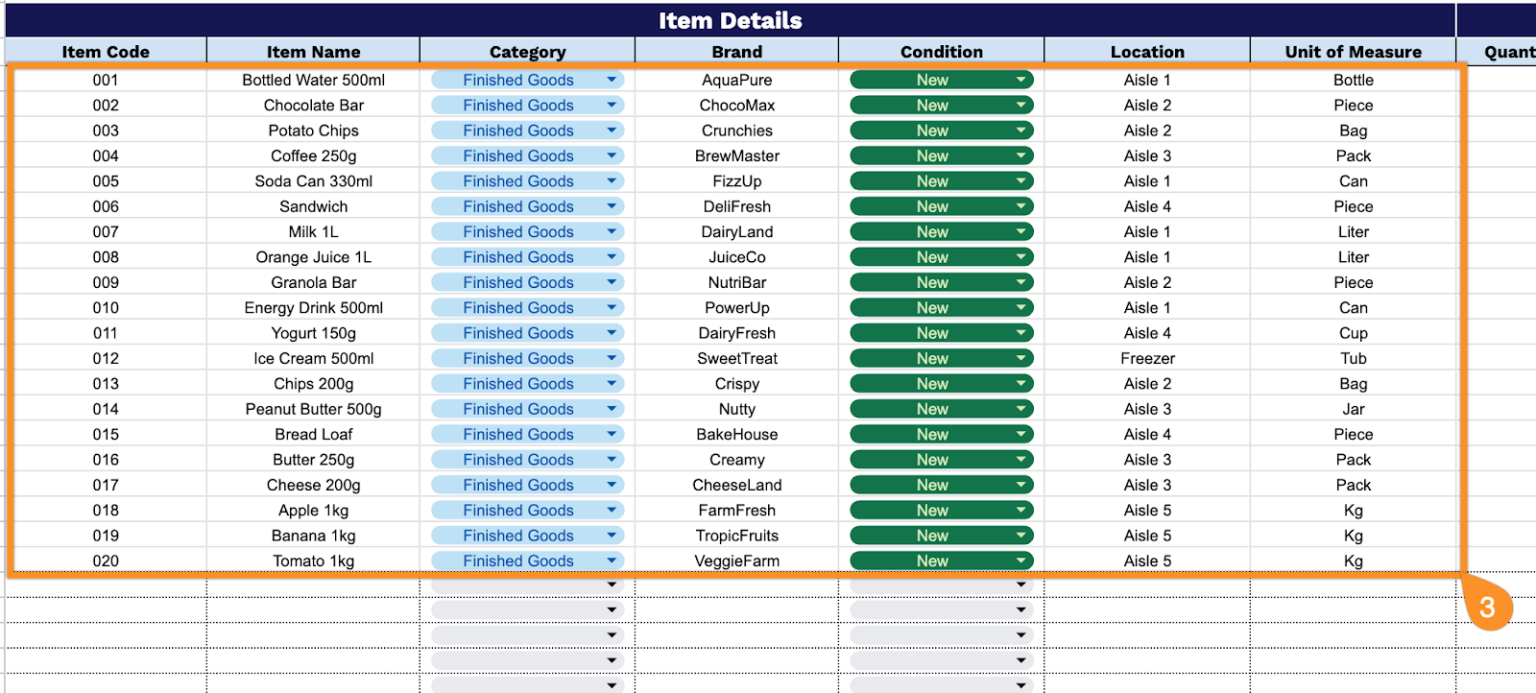Expand the Category dropdown for Energy Drink 500ml
Viewport: 1536px width, 693px height.
614,307
